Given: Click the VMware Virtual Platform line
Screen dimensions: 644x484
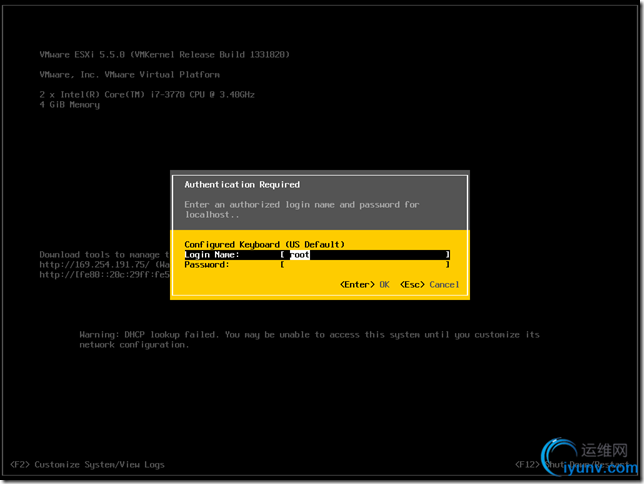Looking at the screenshot, I should (x=129, y=75).
